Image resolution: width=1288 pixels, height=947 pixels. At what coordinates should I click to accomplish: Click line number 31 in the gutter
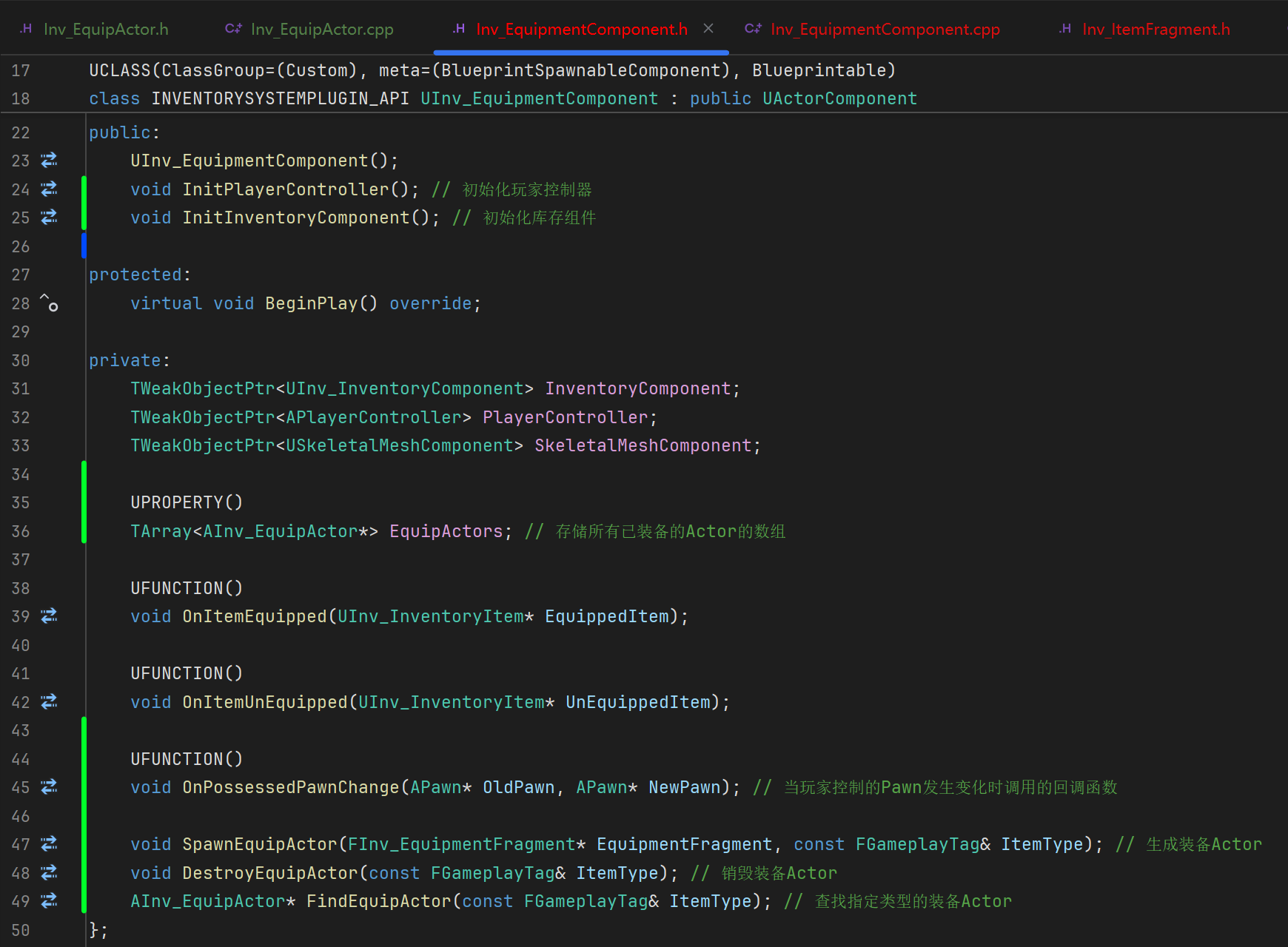[x=21, y=388]
